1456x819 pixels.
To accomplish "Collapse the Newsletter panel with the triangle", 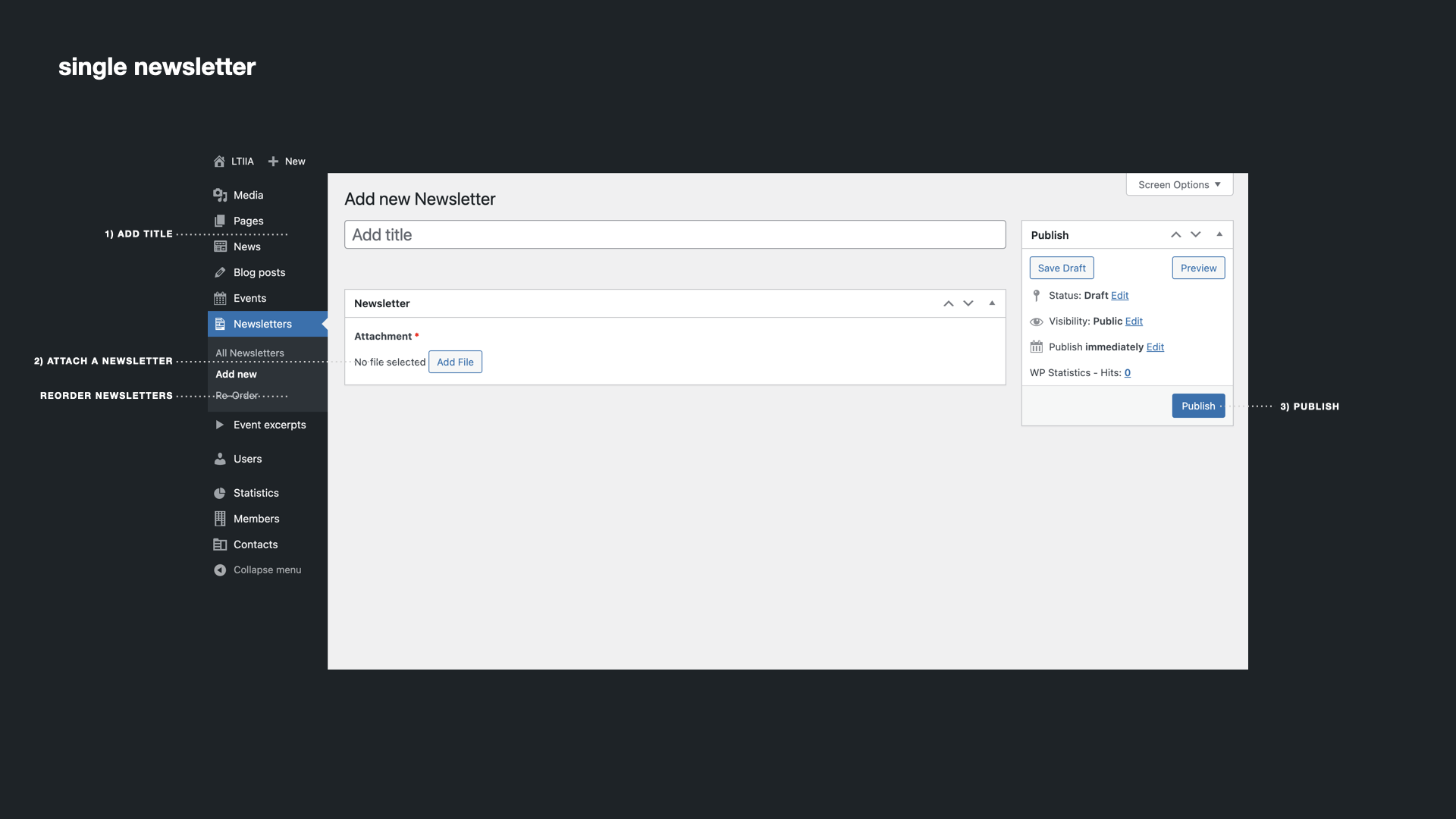I will click(x=992, y=303).
